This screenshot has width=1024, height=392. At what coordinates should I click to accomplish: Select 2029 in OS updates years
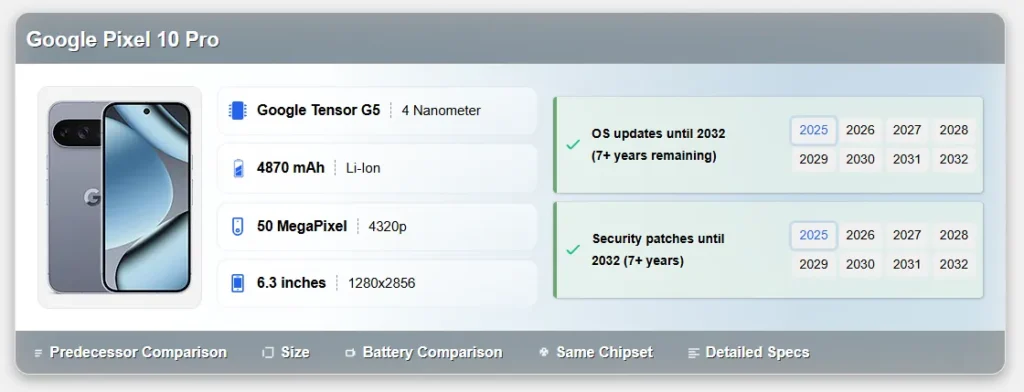(x=814, y=159)
